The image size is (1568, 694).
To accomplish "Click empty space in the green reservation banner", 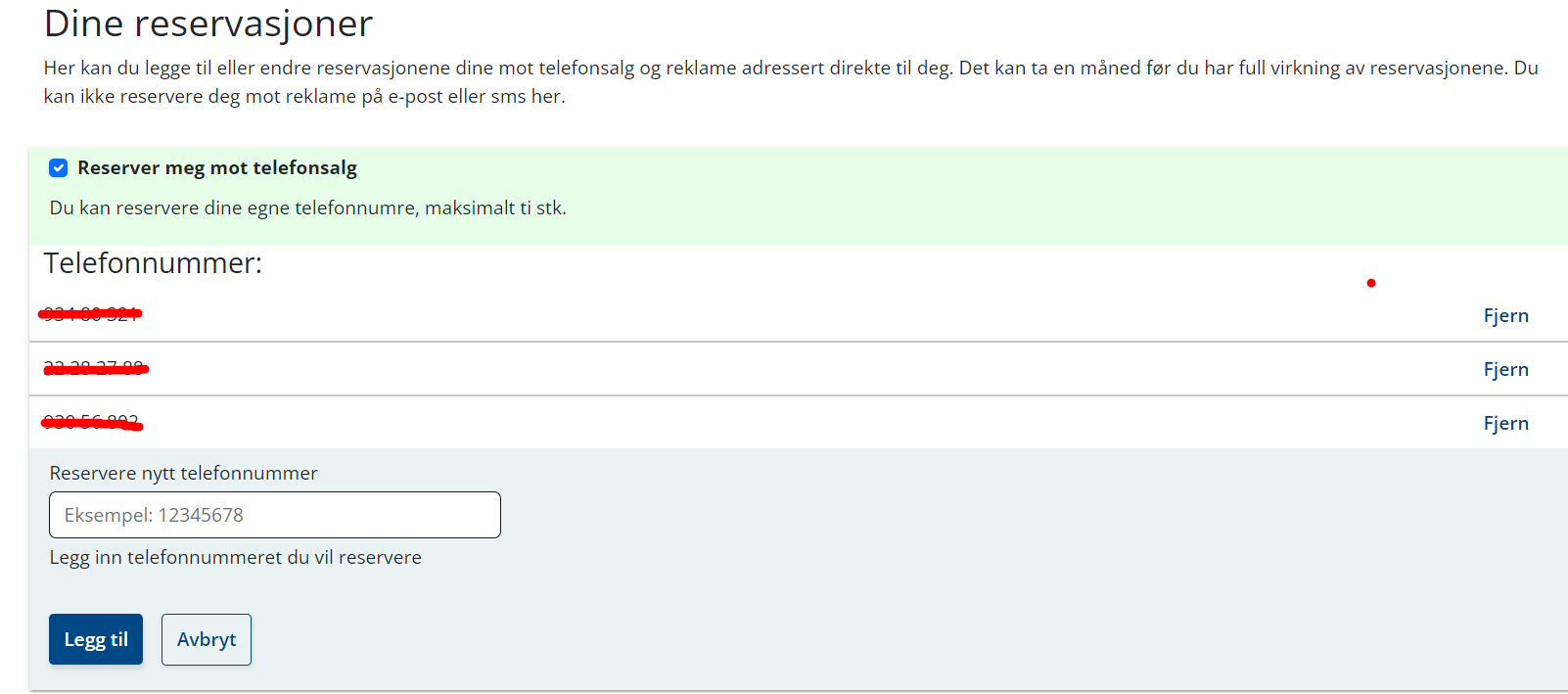I will pyautogui.click(x=979, y=196).
